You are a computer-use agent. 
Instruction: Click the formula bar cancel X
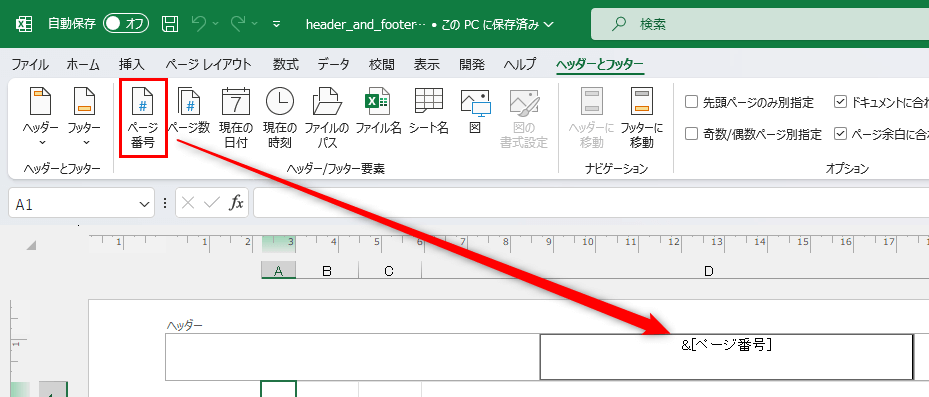188,203
